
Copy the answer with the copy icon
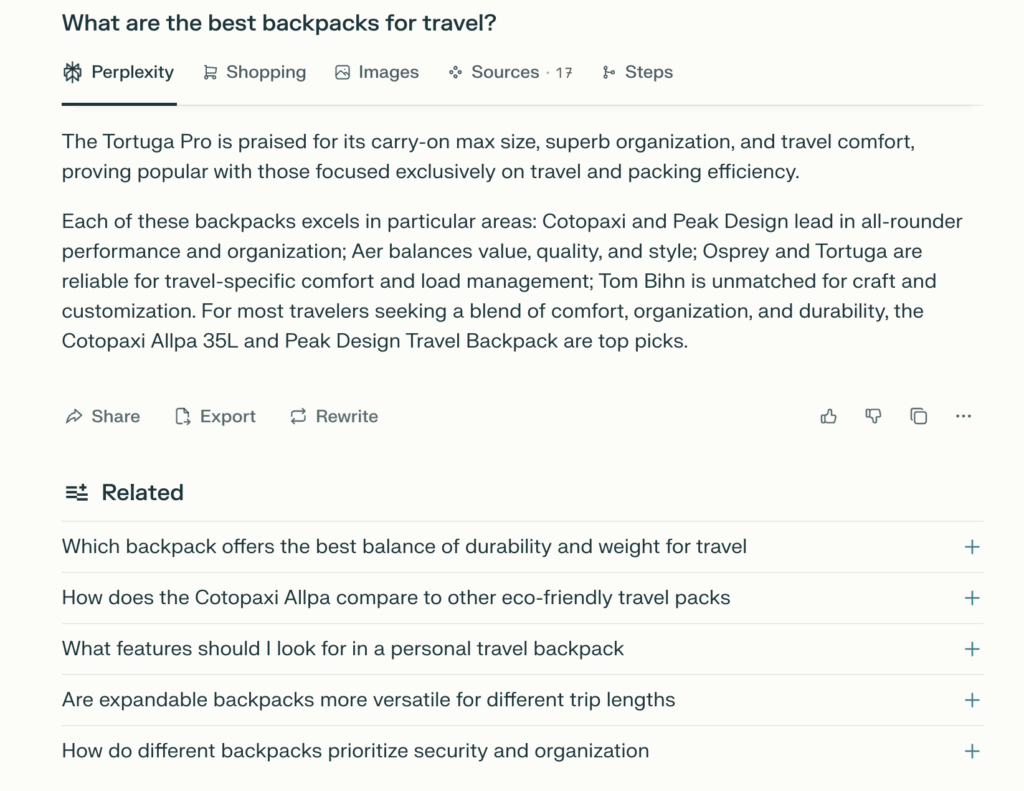pyautogui.click(x=918, y=416)
